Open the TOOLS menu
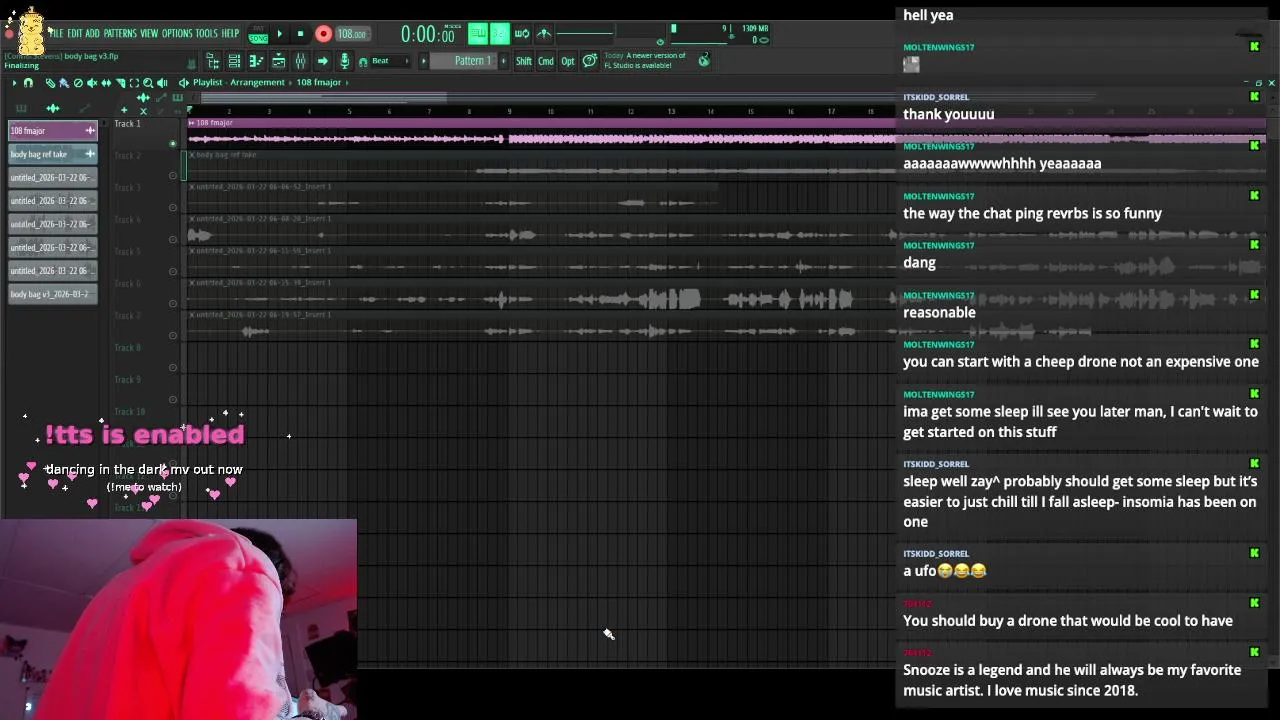1280x720 pixels. [206, 33]
